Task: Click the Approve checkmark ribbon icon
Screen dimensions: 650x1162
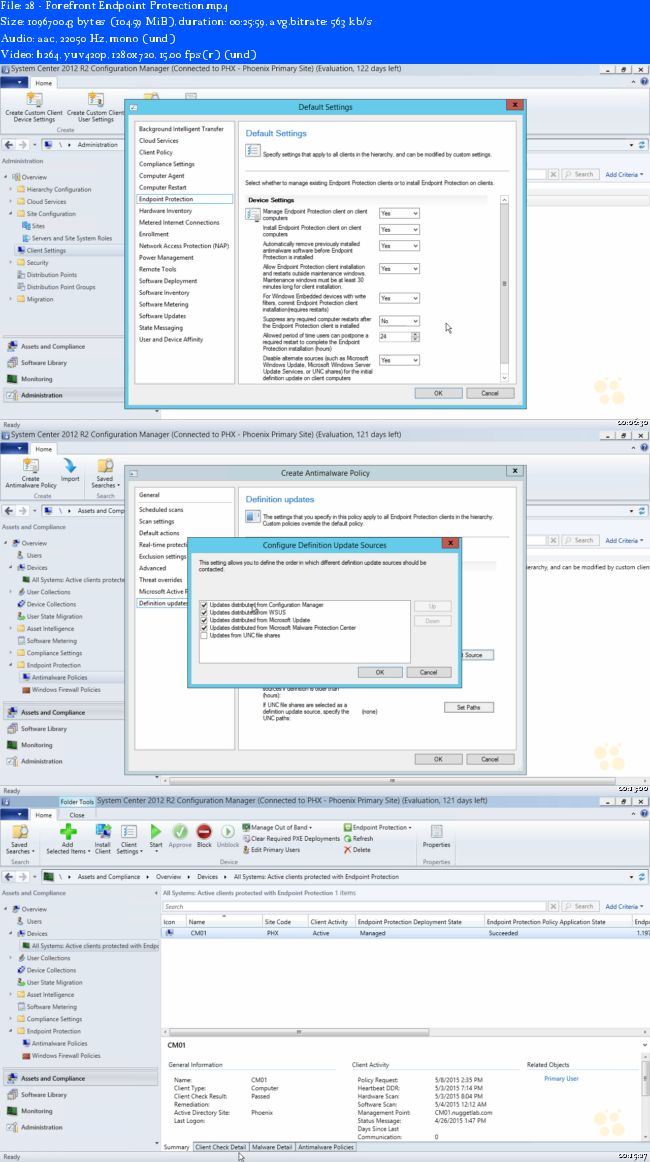Action: (180, 831)
